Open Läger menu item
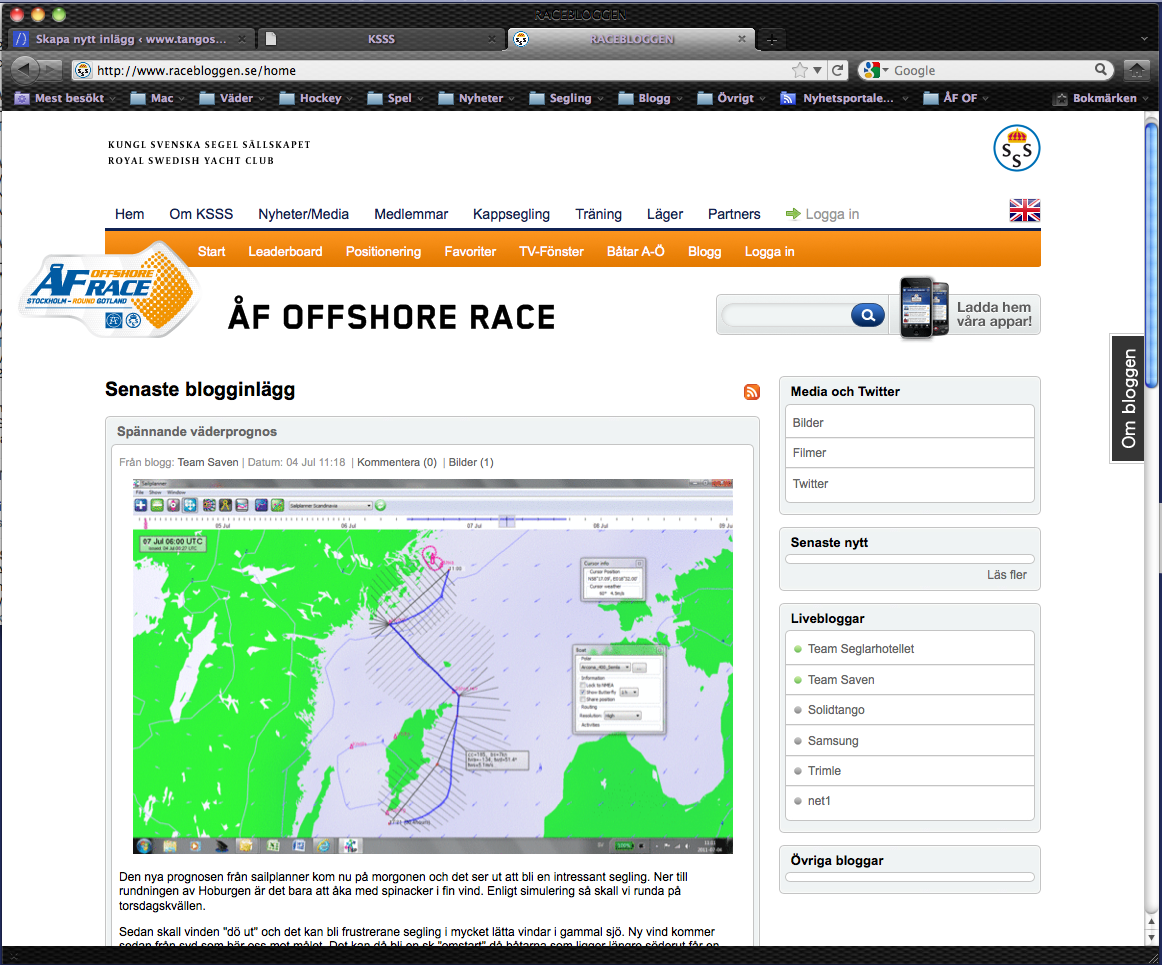 point(665,214)
